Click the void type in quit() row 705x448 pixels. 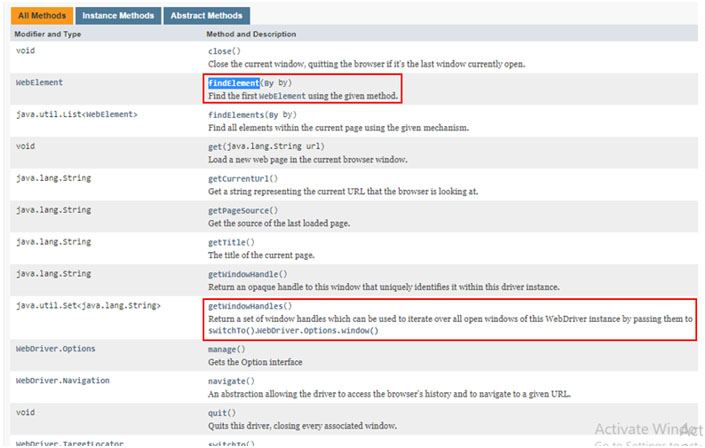click(x=25, y=412)
